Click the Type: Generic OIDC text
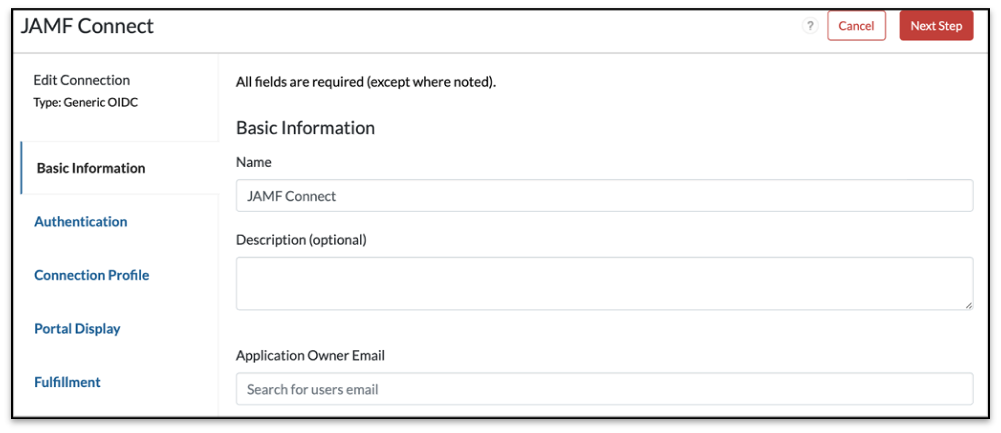 pos(85,102)
